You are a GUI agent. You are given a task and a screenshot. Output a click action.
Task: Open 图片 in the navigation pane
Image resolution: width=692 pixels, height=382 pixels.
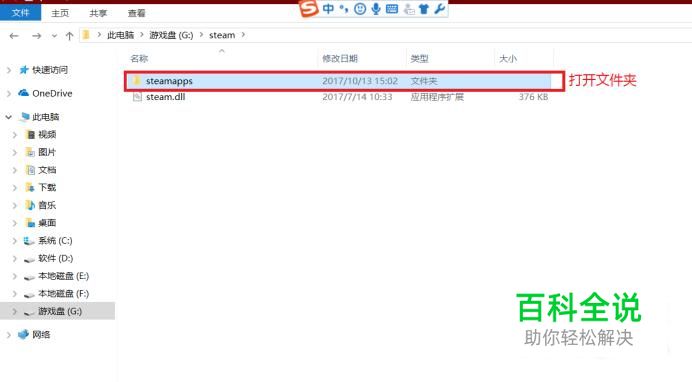click(x=47, y=152)
